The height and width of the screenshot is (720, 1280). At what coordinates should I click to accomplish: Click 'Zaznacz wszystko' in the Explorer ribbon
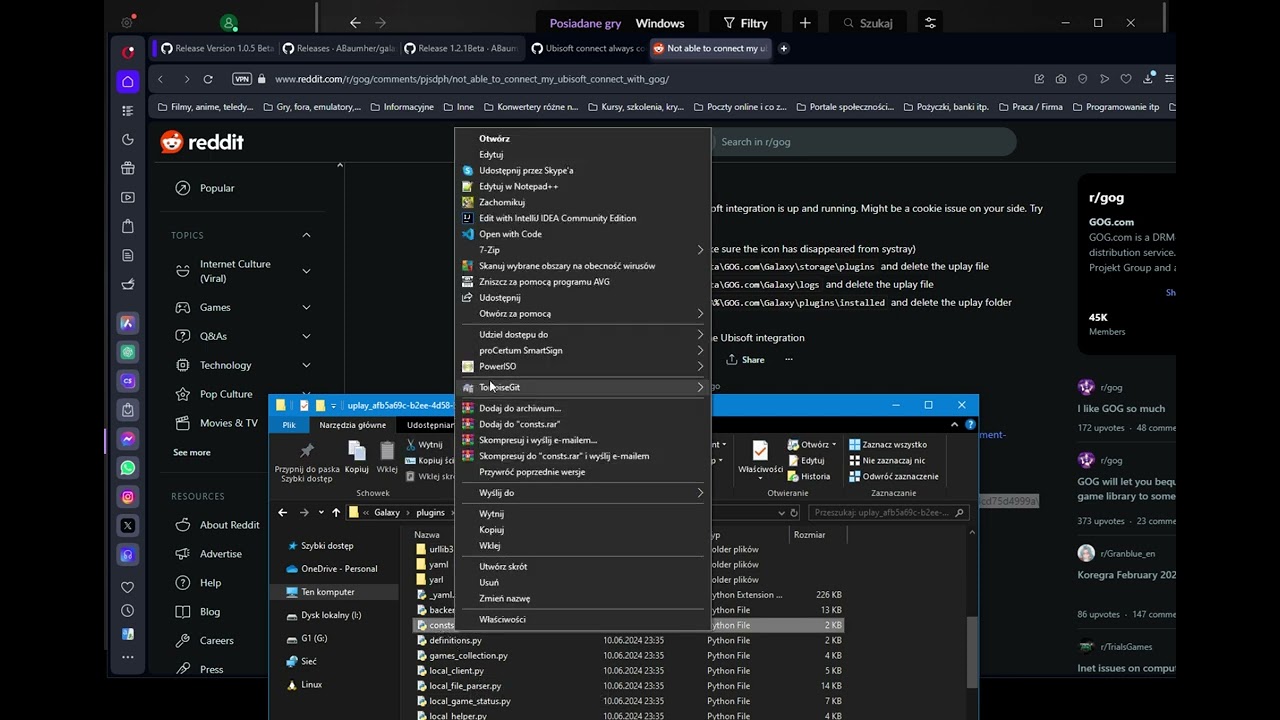[x=888, y=444]
